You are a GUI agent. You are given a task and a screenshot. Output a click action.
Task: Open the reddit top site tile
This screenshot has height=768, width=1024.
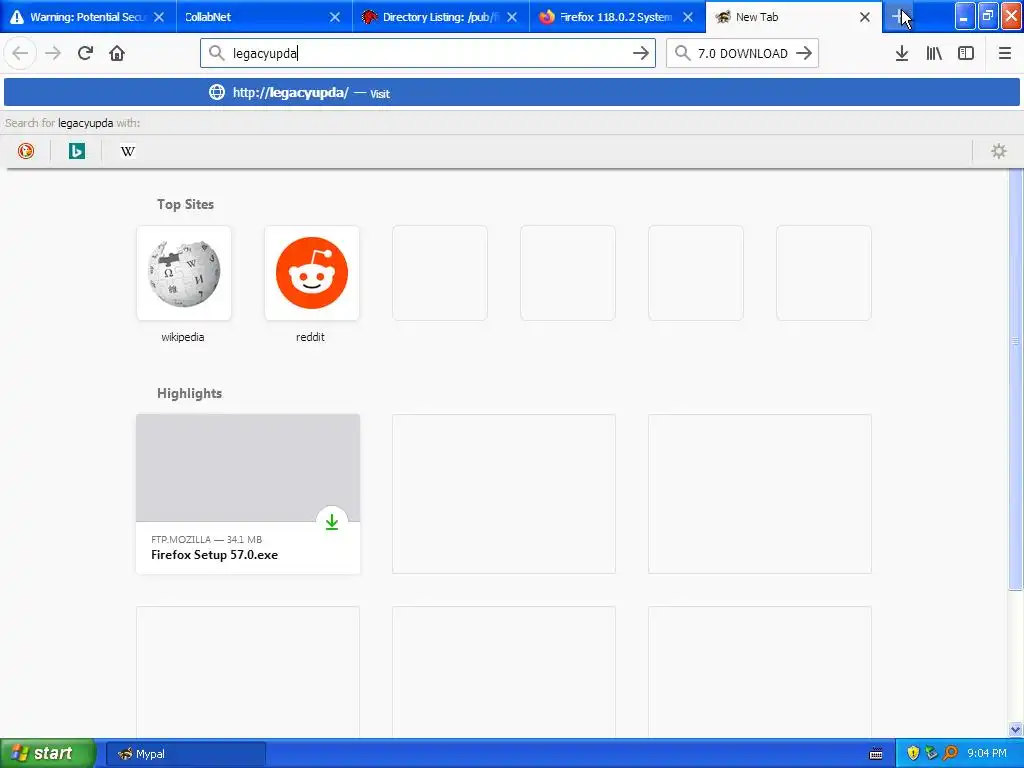click(x=312, y=273)
